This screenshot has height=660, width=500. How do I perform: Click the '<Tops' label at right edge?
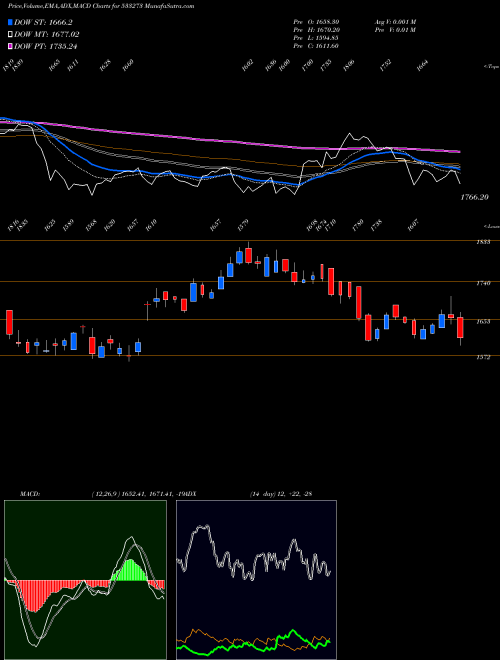[491, 67]
